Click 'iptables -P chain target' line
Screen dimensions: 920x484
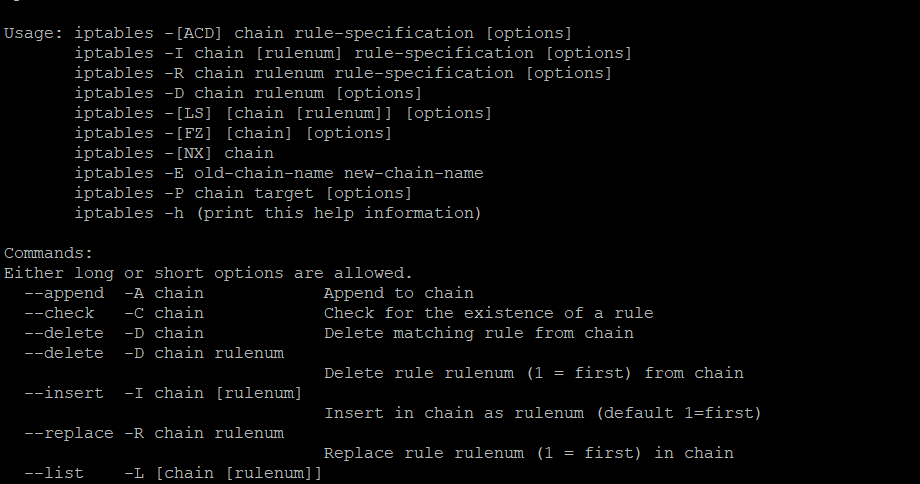tap(243, 194)
